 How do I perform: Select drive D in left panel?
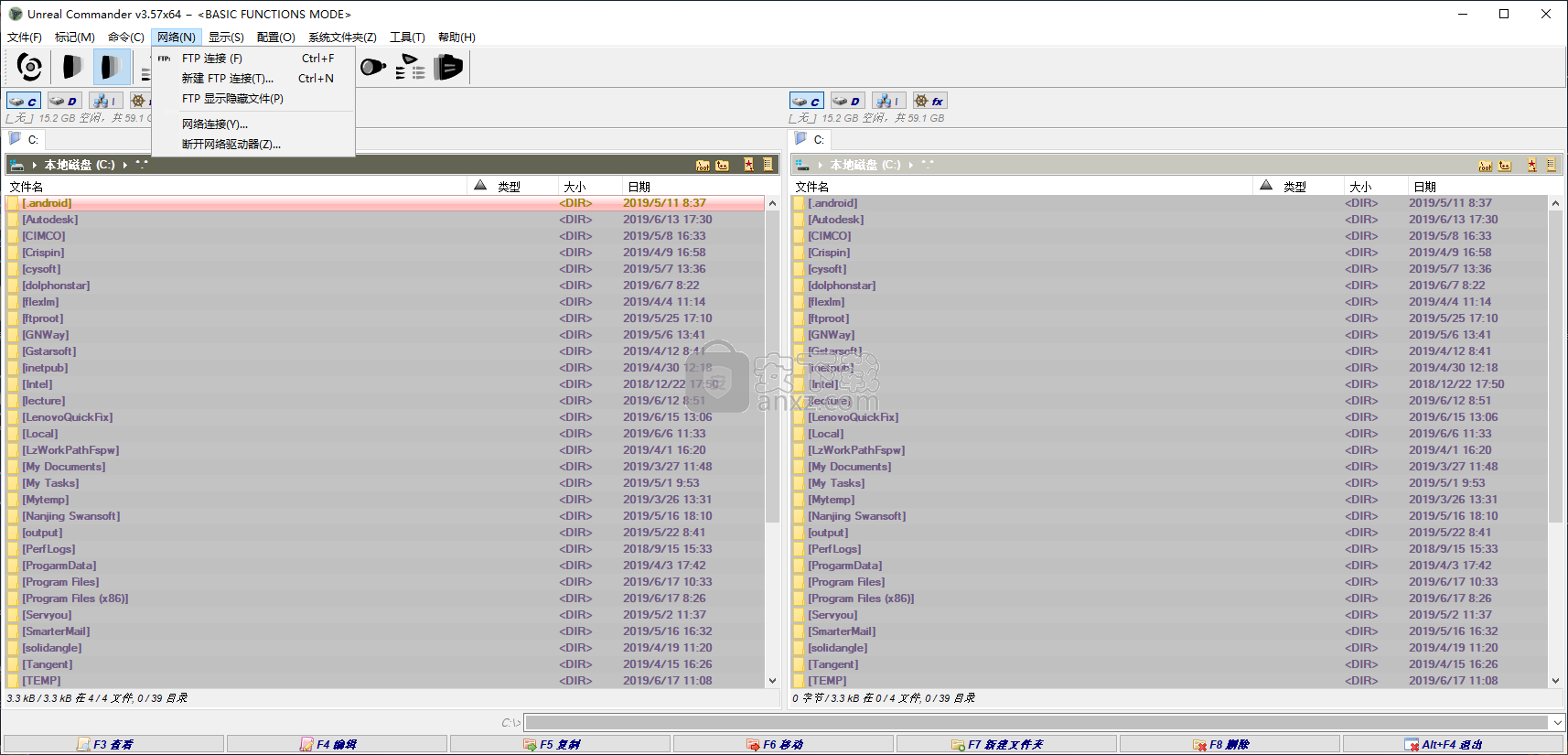(64, 101)
